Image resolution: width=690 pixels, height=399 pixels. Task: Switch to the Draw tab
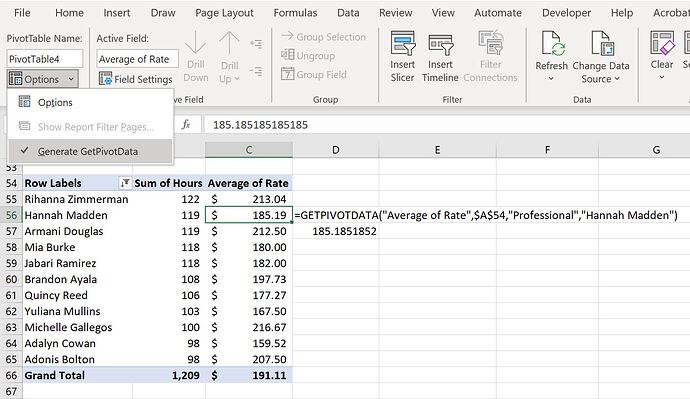[163, 13]
